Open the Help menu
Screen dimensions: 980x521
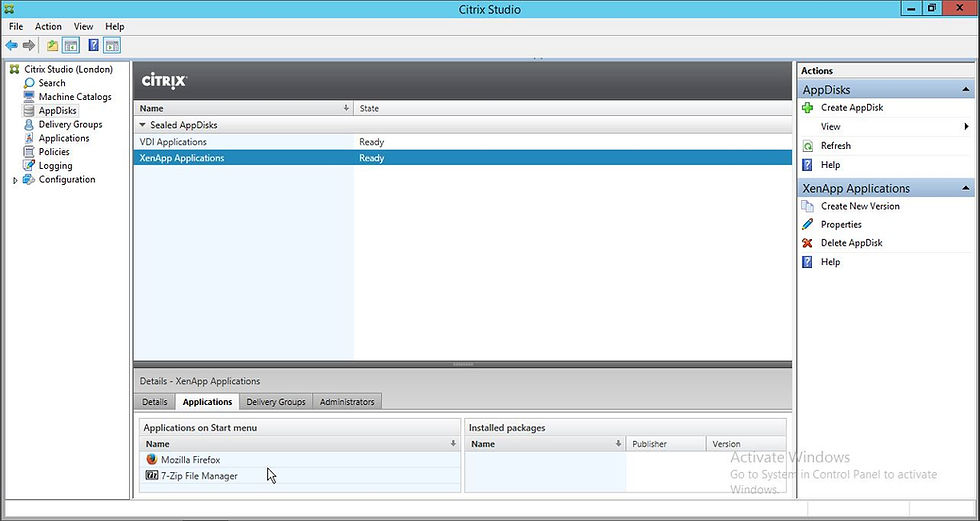(115, 26)
